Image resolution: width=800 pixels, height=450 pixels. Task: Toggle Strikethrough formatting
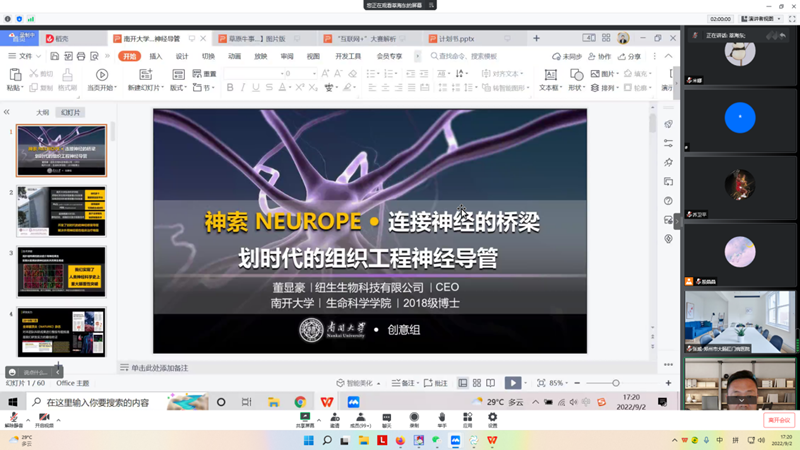point(269,87)
